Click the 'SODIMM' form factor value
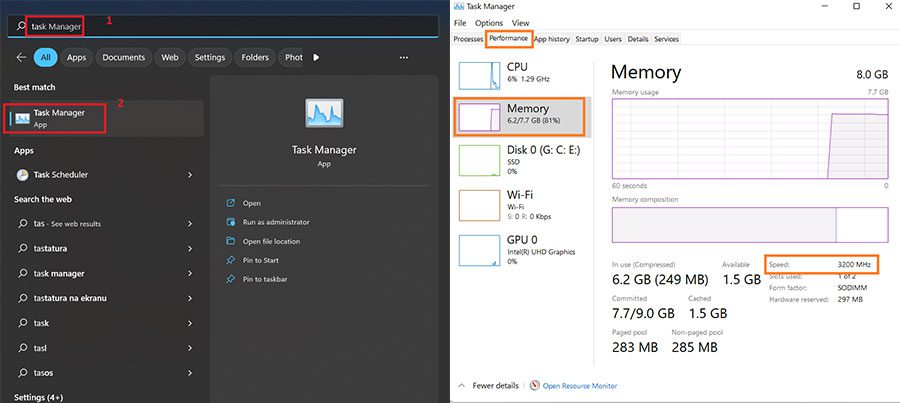 pyautogui.click(x=852, y=288)
